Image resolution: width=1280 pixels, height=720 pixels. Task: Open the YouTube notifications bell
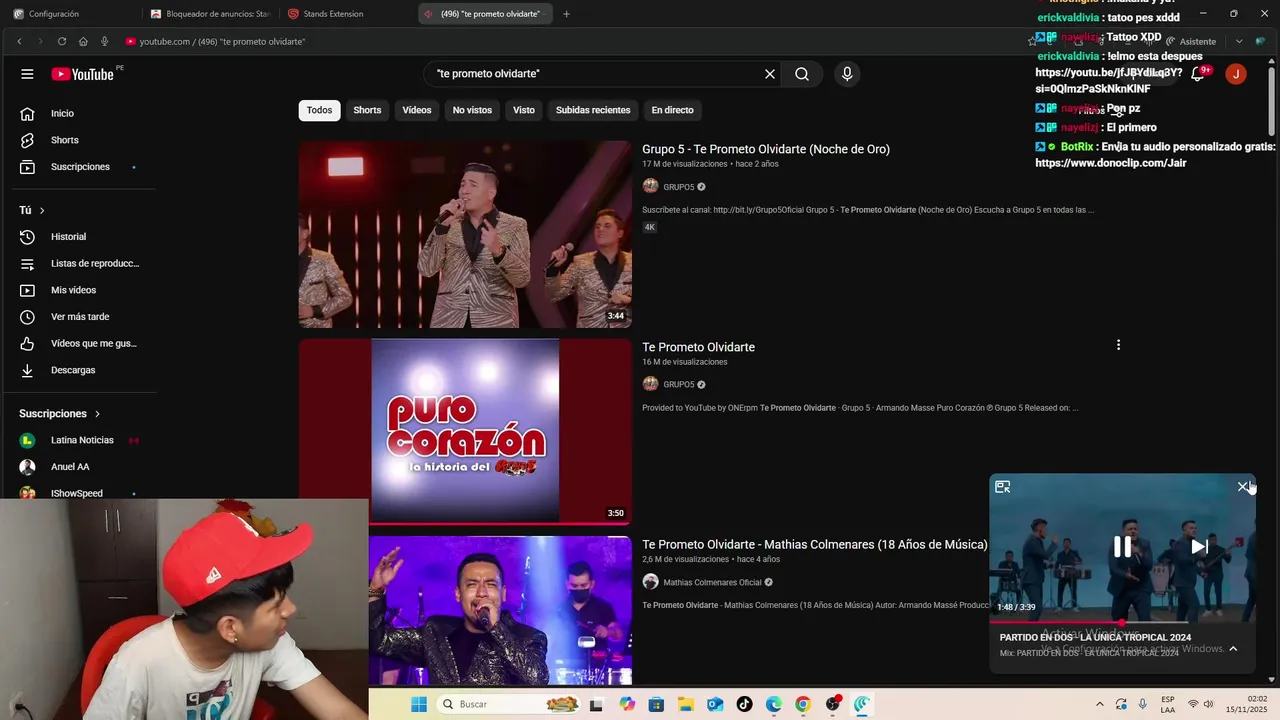point(1197,74)
